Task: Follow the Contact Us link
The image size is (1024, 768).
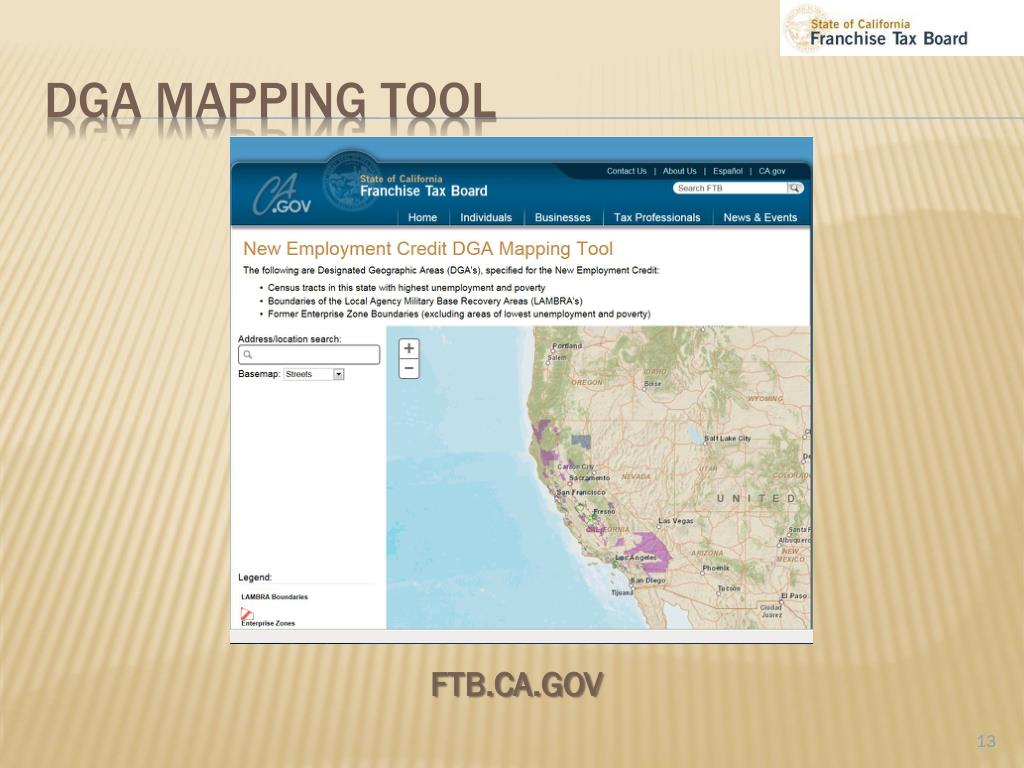Action: click(626, 171)
